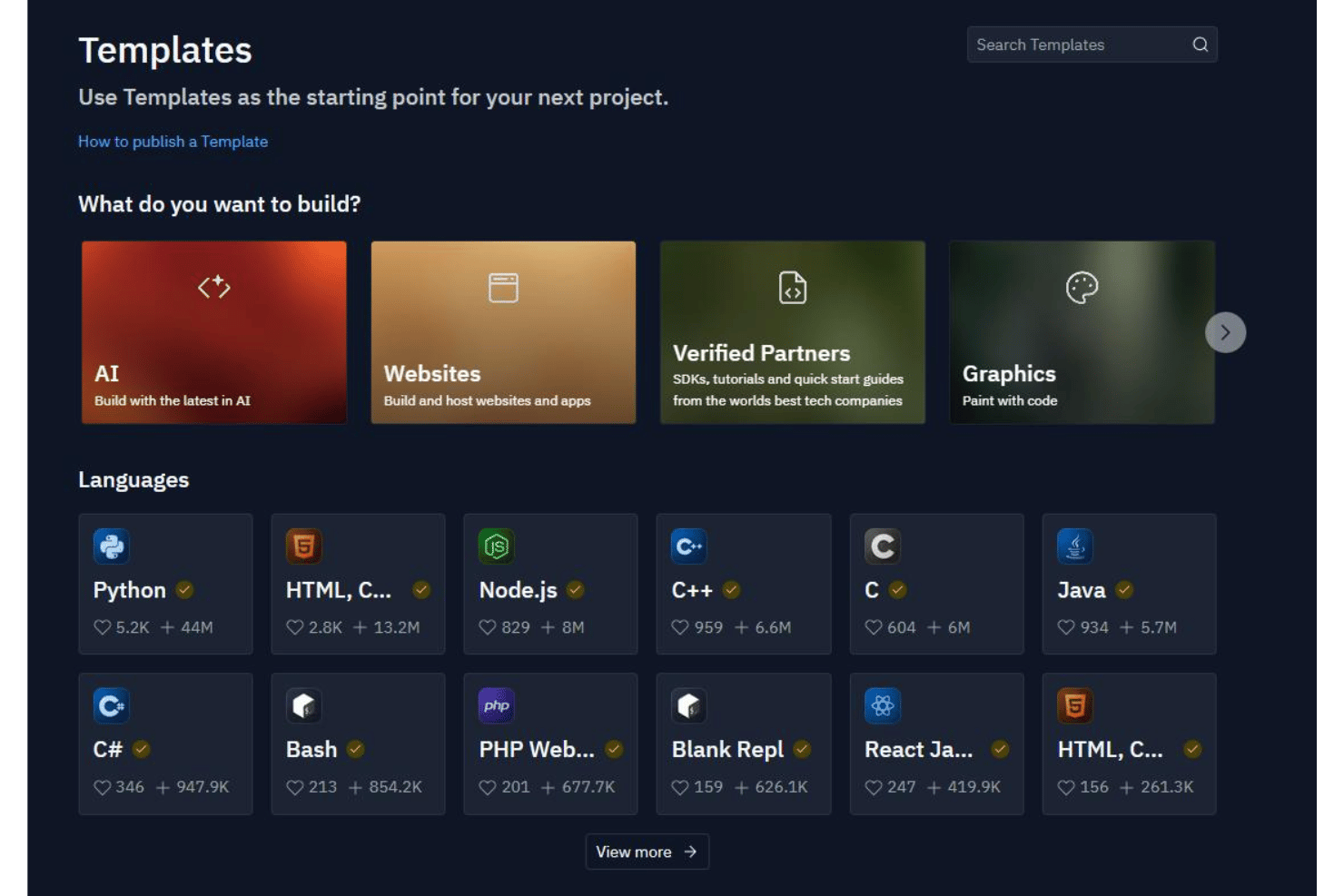
Task: Select the Blank Repl template title
Action: click(727, 750)
